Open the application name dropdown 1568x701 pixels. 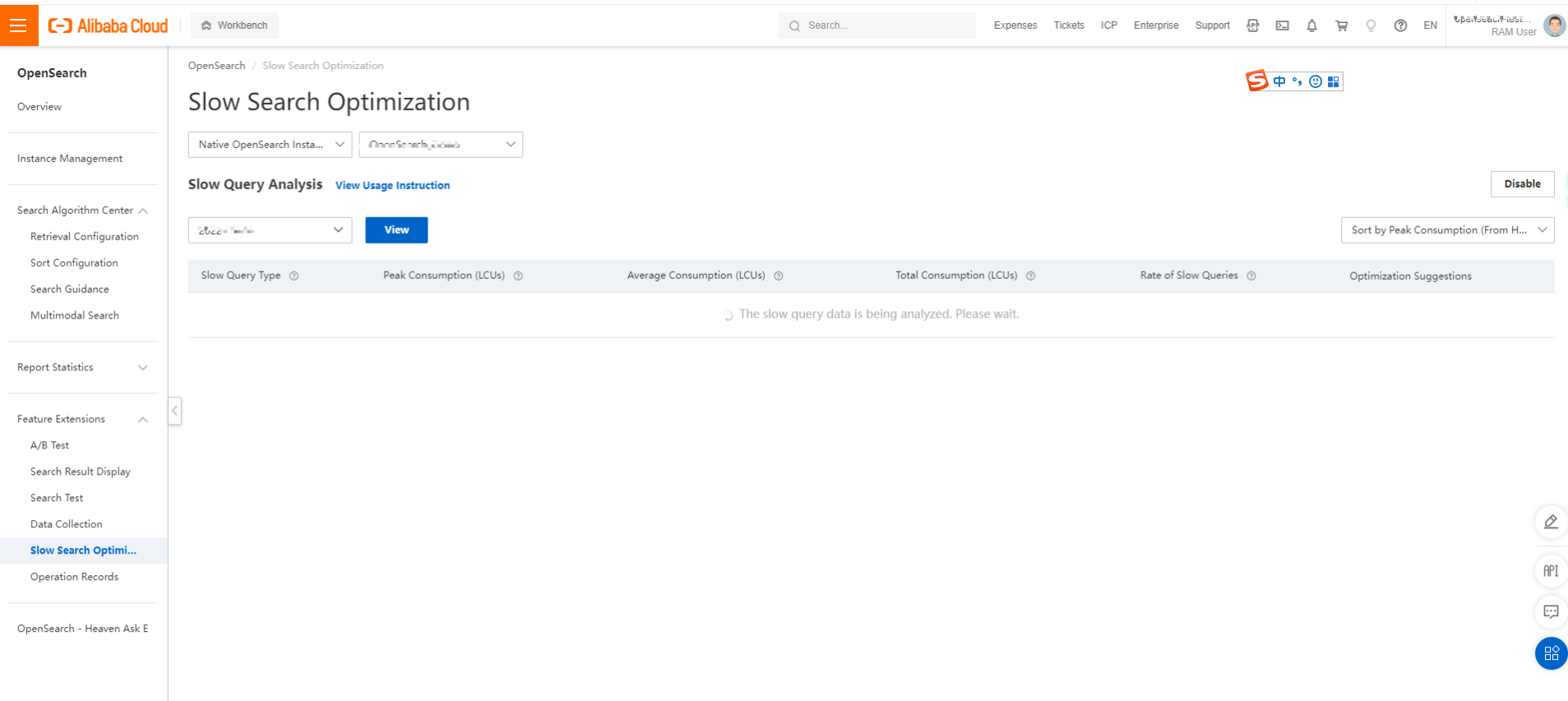click(x=441, y=145)
